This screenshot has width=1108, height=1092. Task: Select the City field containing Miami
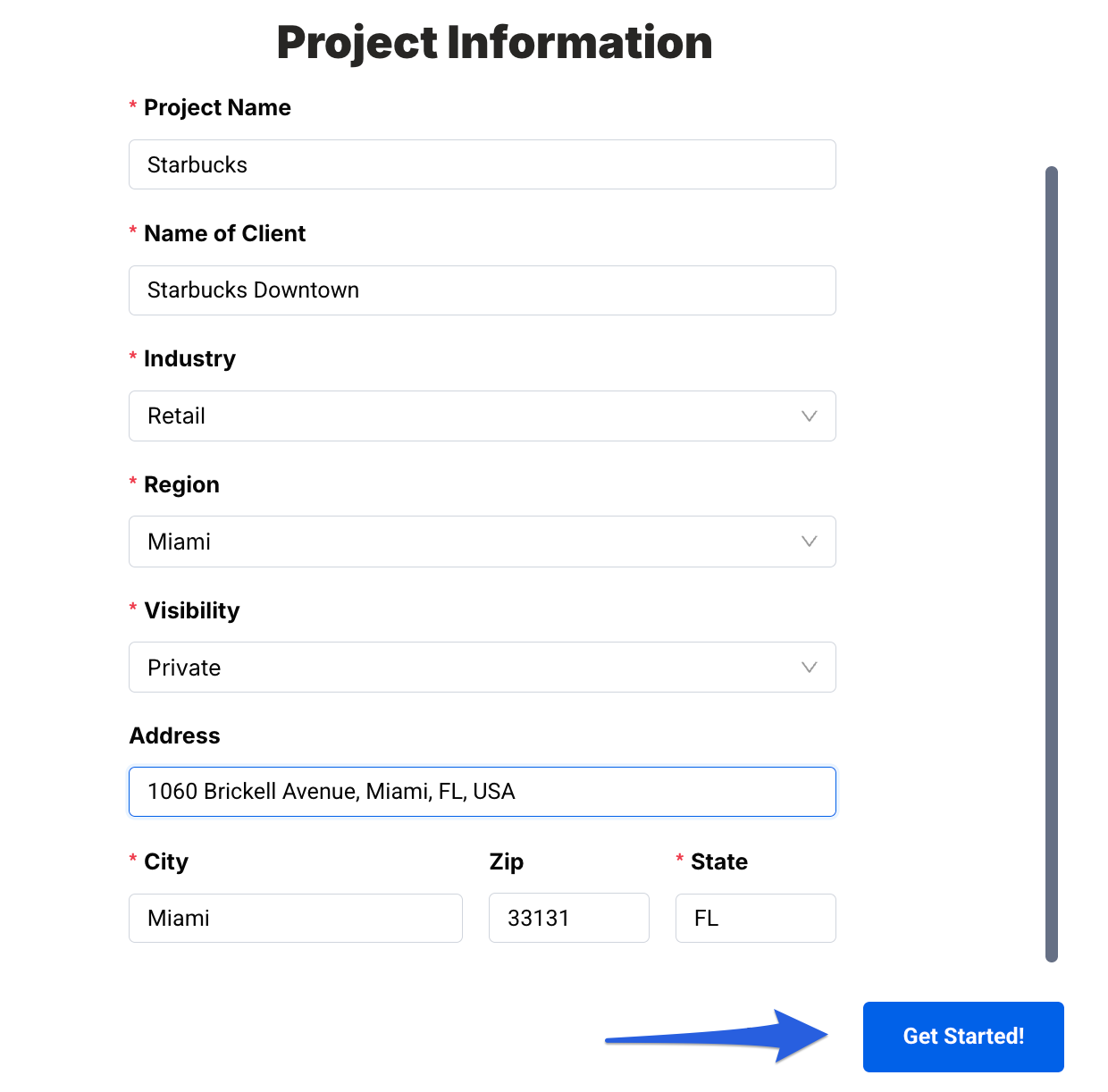click(295, 918)
